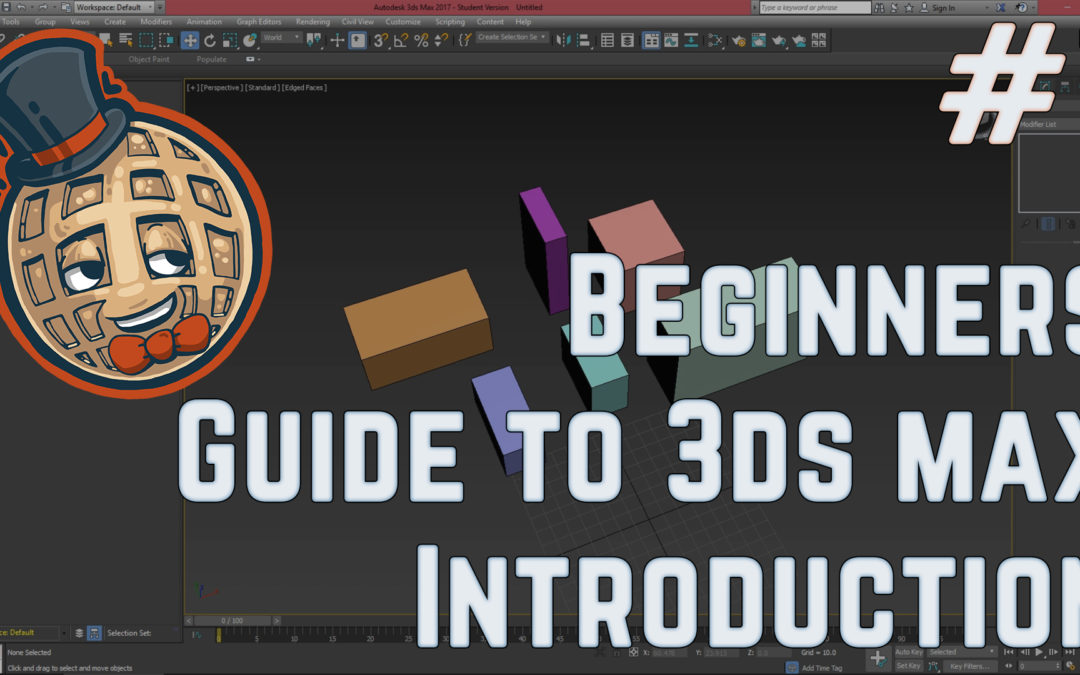This screenshot has height=675, width=1080.
Task: Choose the Rectangular Selection Region tool
Action: 146,40
